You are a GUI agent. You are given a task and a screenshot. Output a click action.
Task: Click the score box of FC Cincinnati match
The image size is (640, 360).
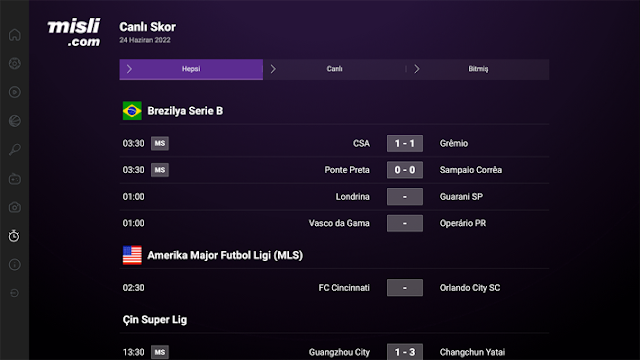(x=405, y=288)
